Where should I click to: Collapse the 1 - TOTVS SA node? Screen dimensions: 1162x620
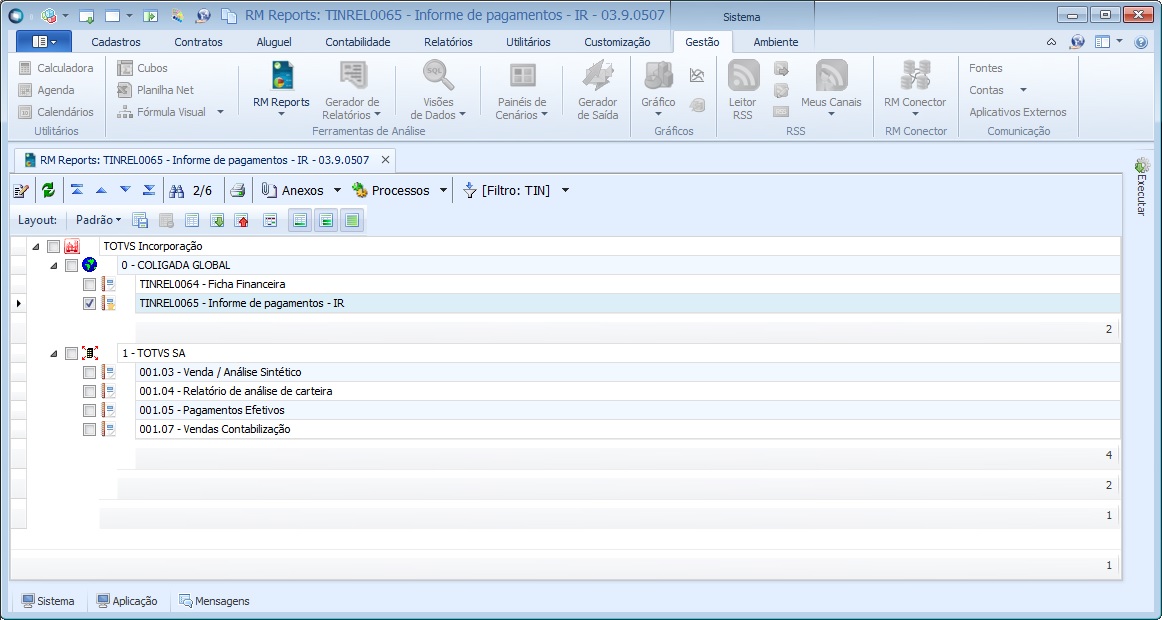pyautogui.click(x=53, y=354)
